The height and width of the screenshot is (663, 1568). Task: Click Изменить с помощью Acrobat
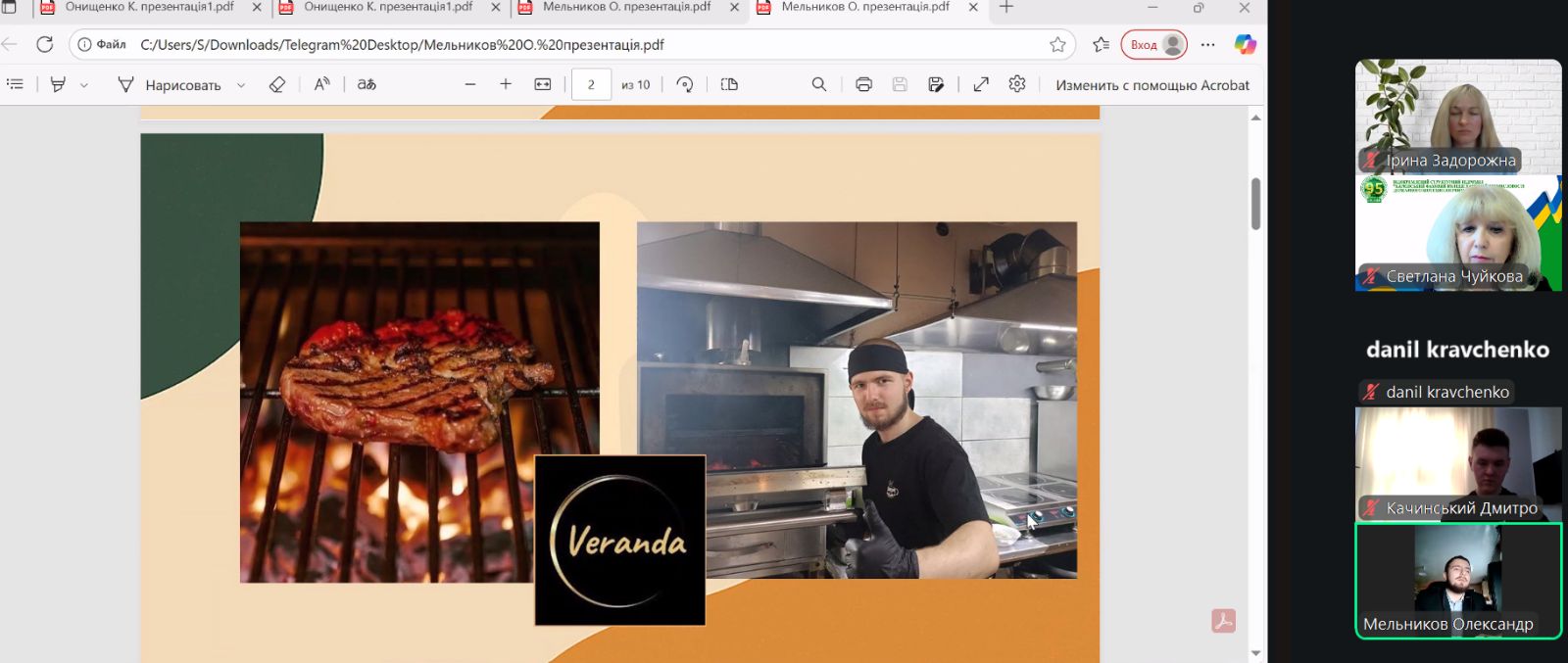1152,85
